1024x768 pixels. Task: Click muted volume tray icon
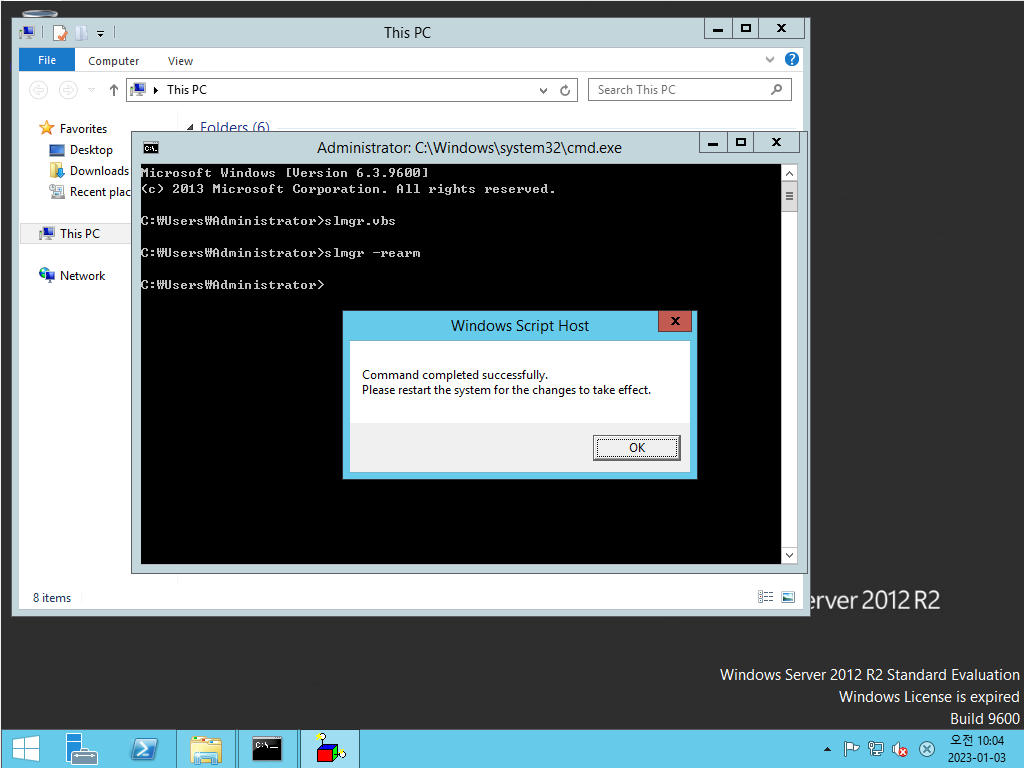tap(900, 749)
